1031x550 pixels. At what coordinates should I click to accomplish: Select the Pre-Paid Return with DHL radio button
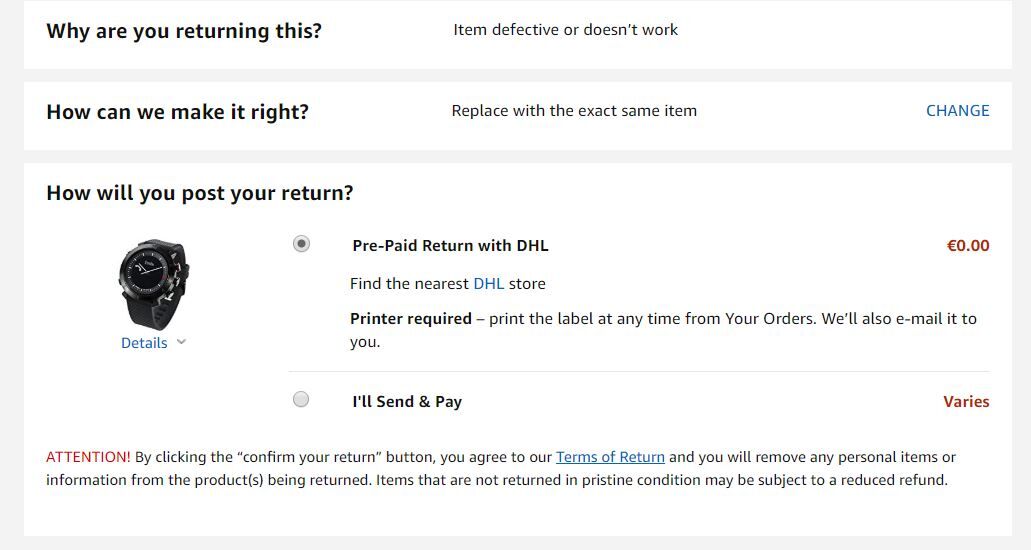(301, 244)
